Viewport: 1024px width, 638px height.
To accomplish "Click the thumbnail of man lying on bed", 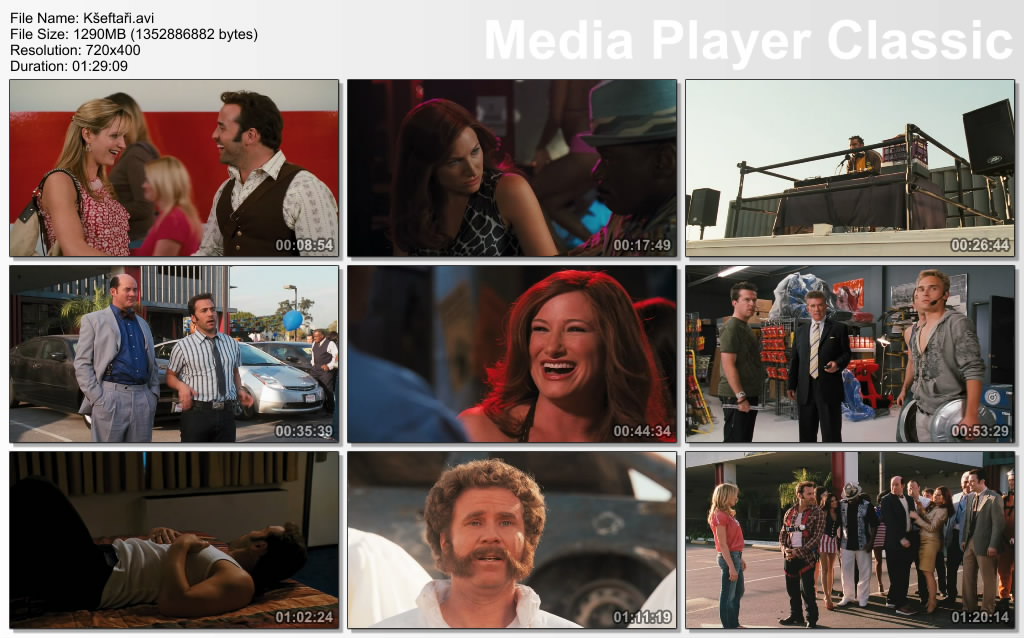I will [174, 539].
